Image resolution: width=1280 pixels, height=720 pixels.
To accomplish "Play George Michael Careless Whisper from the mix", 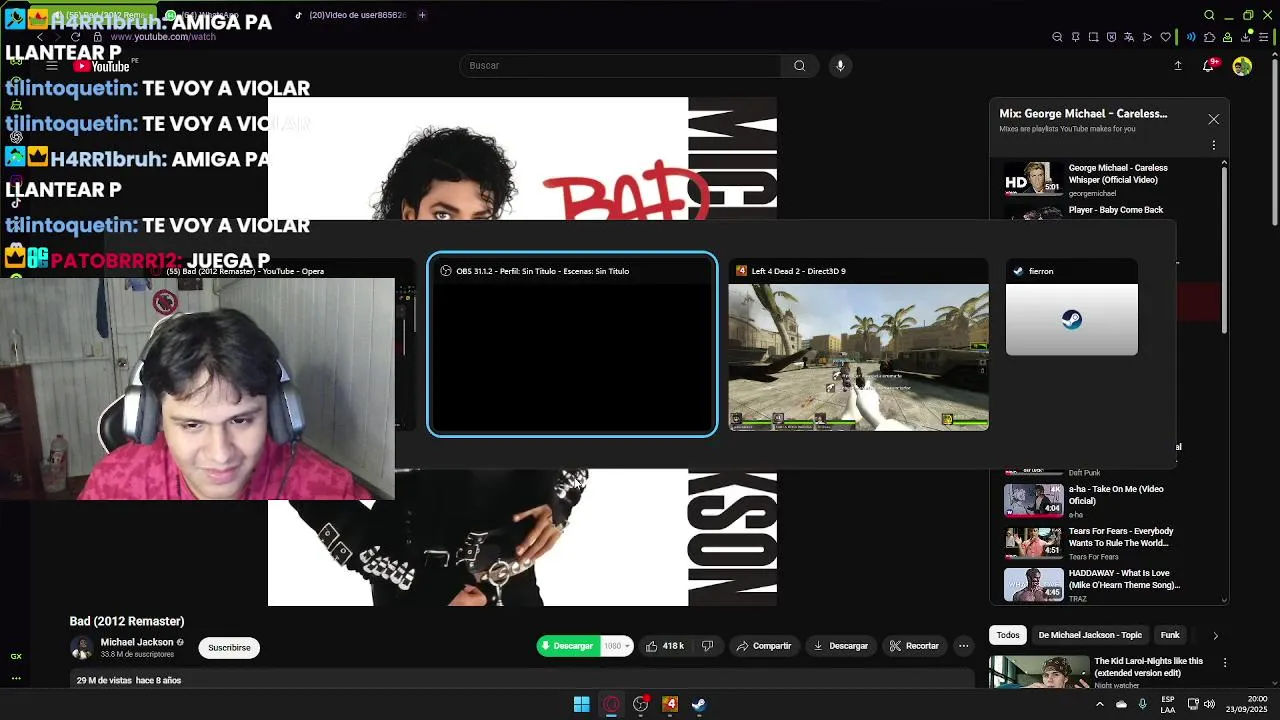I will (x=1110, y=179).
